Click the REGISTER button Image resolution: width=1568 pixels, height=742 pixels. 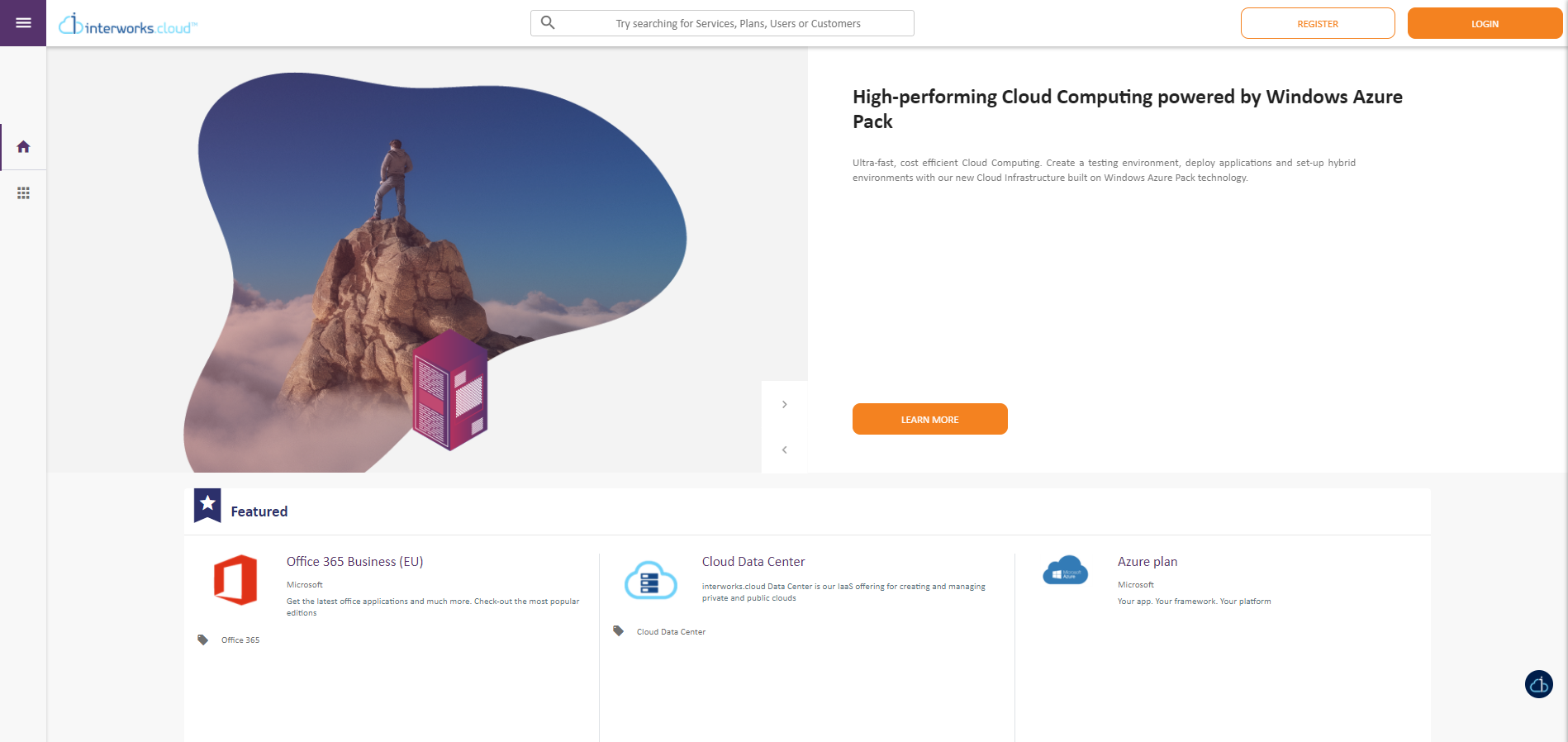tap(1318, 23)
